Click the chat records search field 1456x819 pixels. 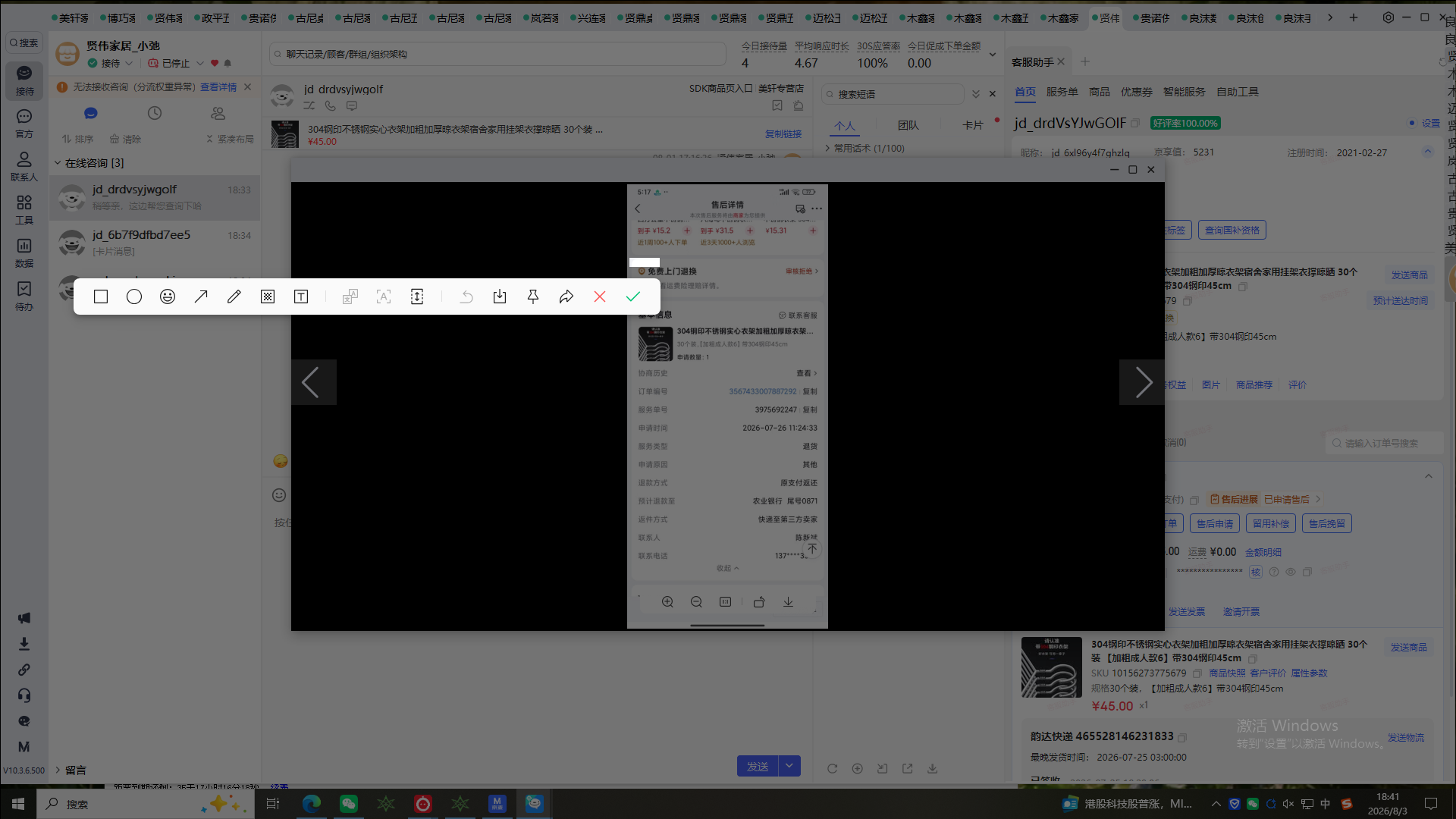pyautogui.click(x=497, y=54)
